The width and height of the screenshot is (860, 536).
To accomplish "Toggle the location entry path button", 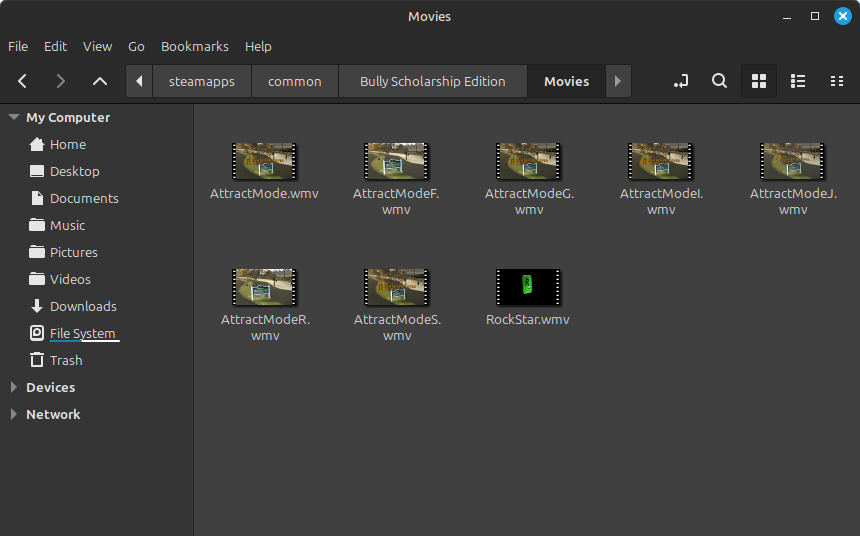I will [x=681, y=81].
